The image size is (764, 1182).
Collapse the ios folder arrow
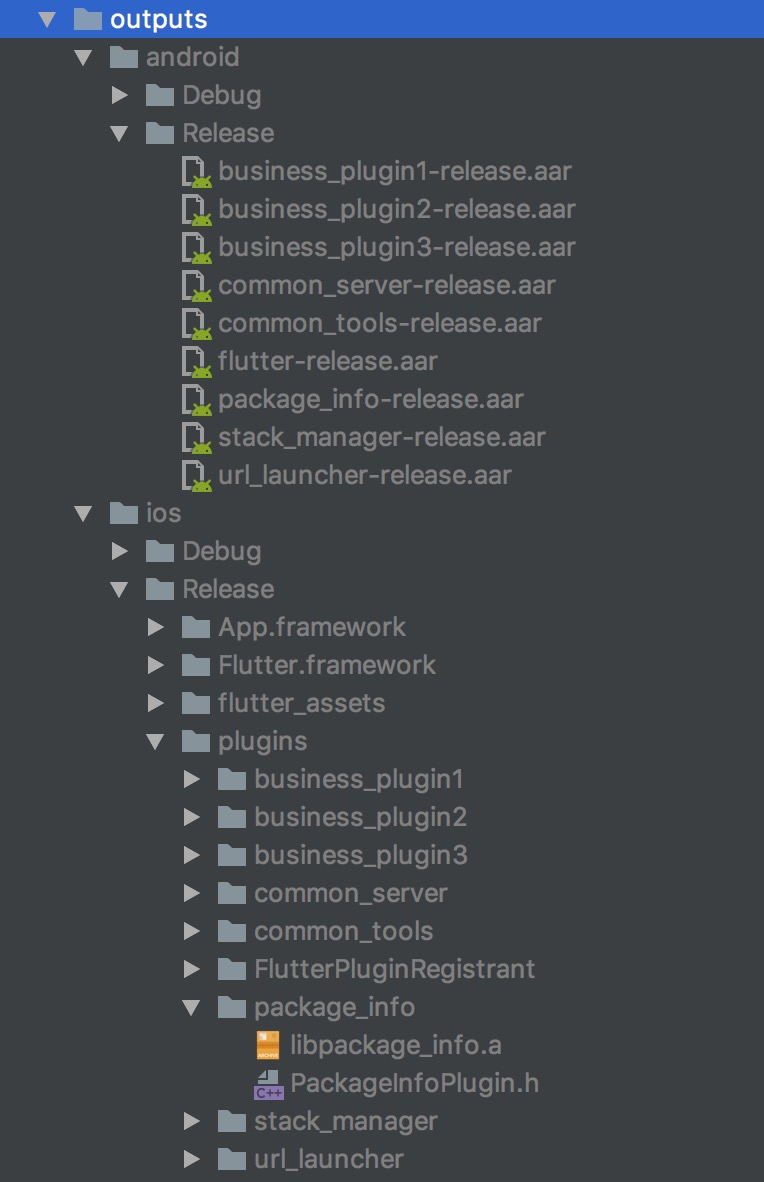(x=83, y=513)
